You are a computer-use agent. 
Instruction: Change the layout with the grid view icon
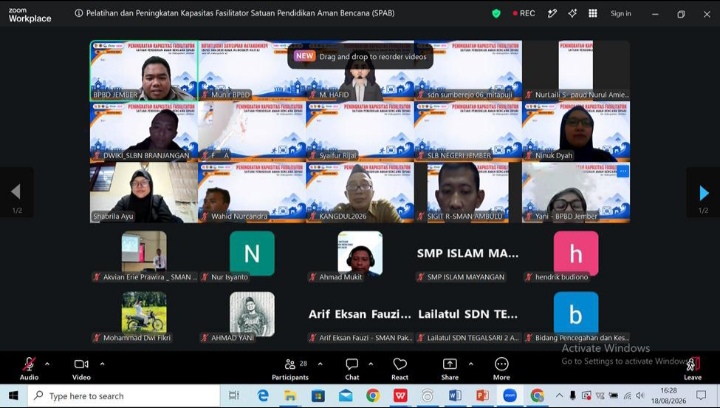coord(593,14)
